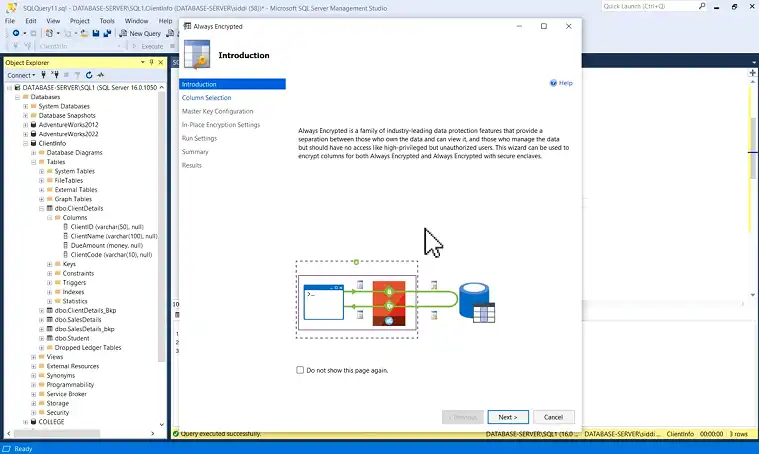Open the Object Explorer window position dropdown arrow

click(x=142, y=62)
